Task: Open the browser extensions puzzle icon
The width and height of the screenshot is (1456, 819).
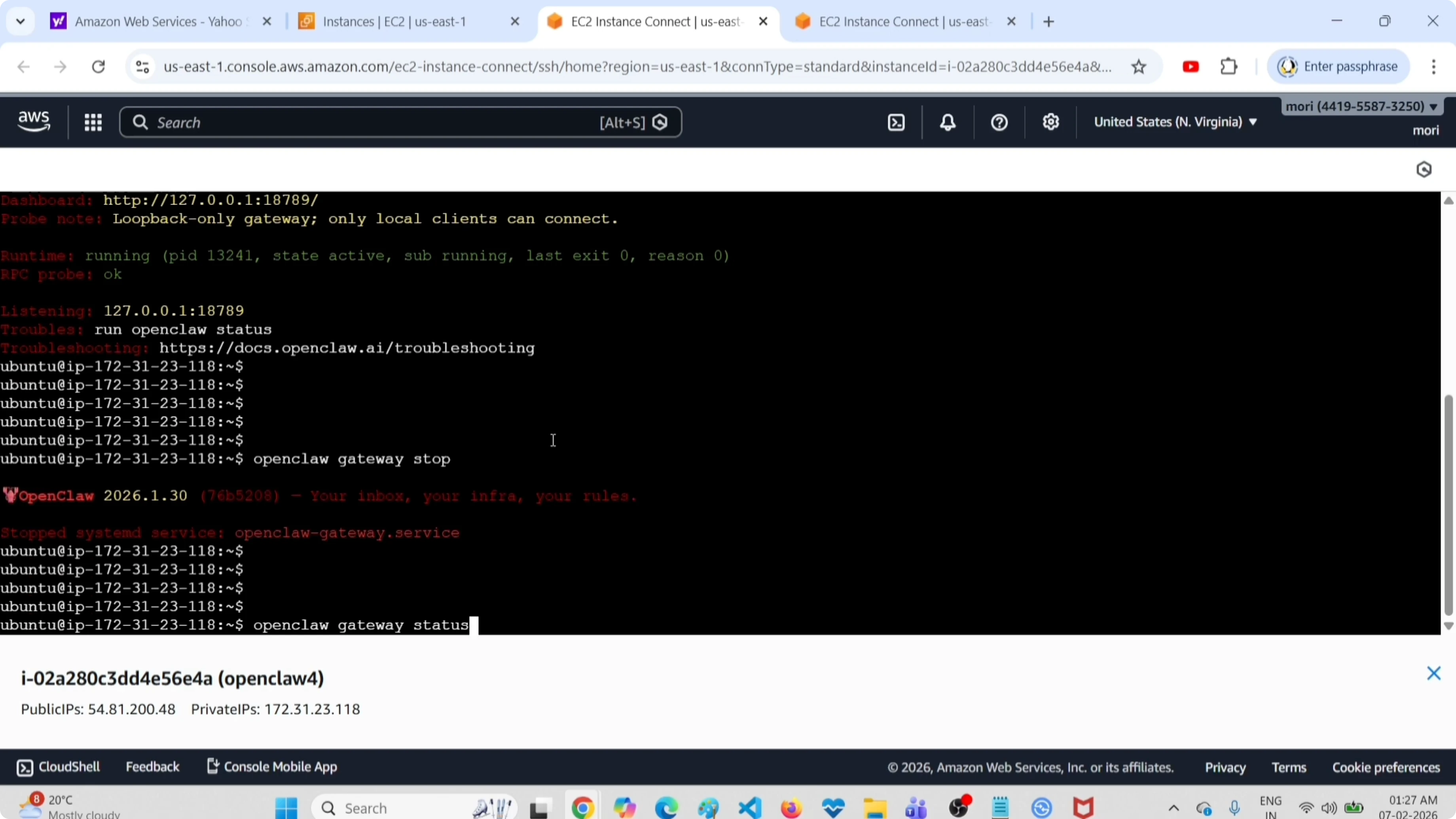Action: point(1229,67)
